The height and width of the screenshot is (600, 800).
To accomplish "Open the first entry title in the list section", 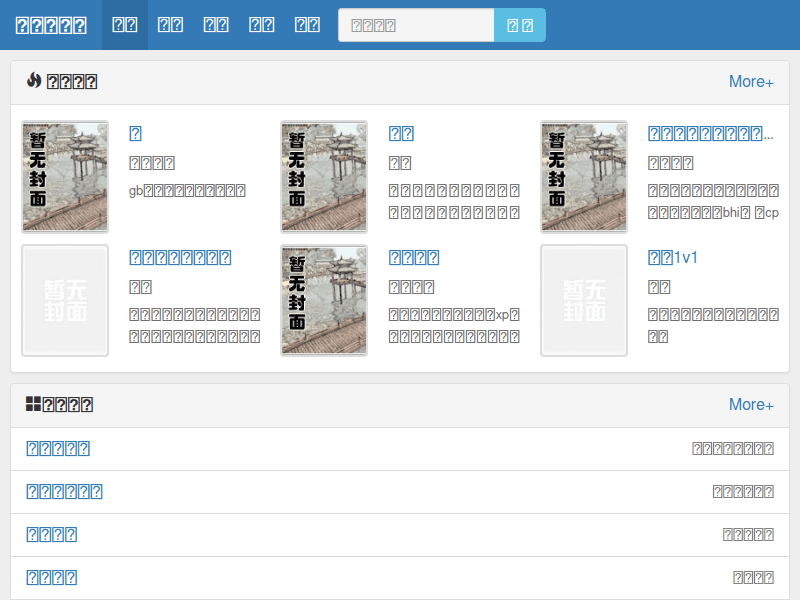I will [x=58, y=449].
